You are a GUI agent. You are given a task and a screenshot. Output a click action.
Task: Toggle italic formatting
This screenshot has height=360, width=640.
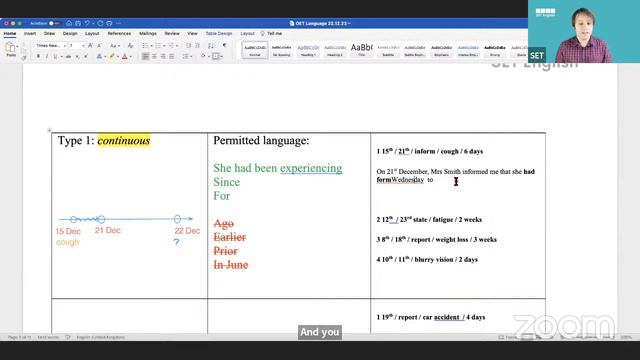47,56
